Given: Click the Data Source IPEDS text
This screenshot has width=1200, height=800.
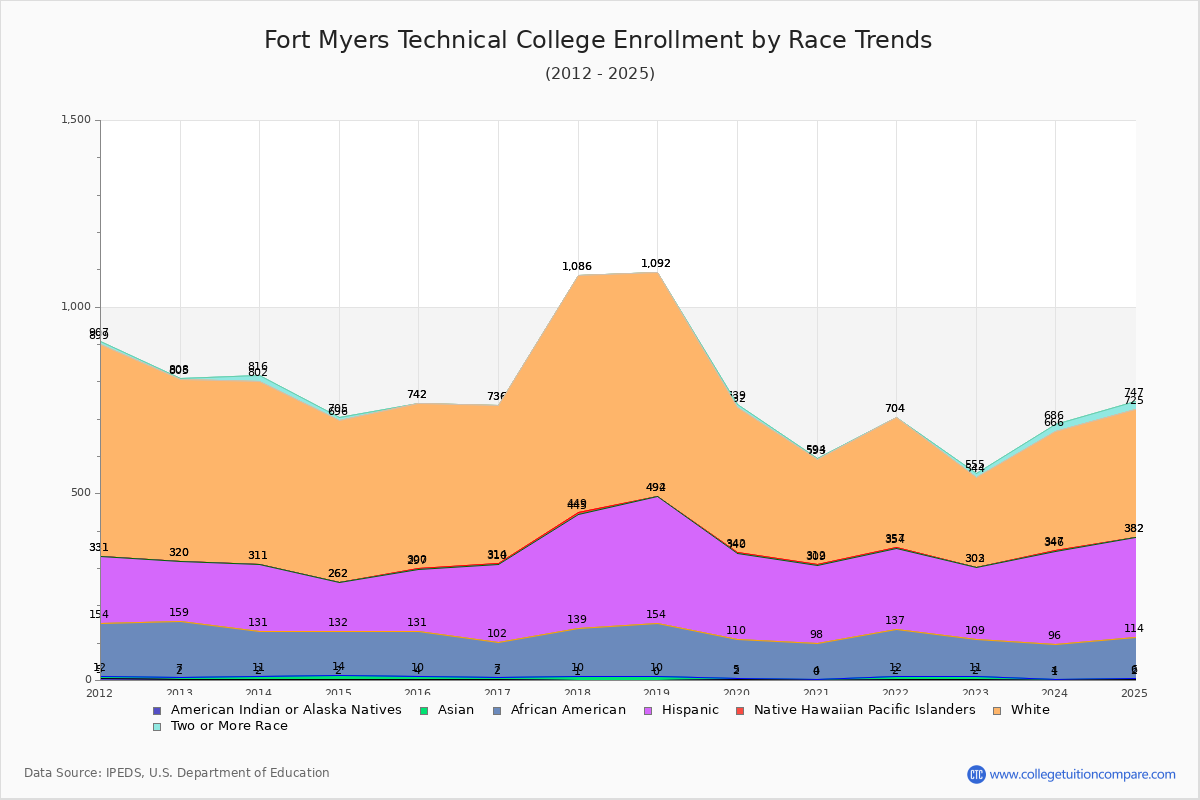Looking at the screenshot, I should click(x=177, y=773).
